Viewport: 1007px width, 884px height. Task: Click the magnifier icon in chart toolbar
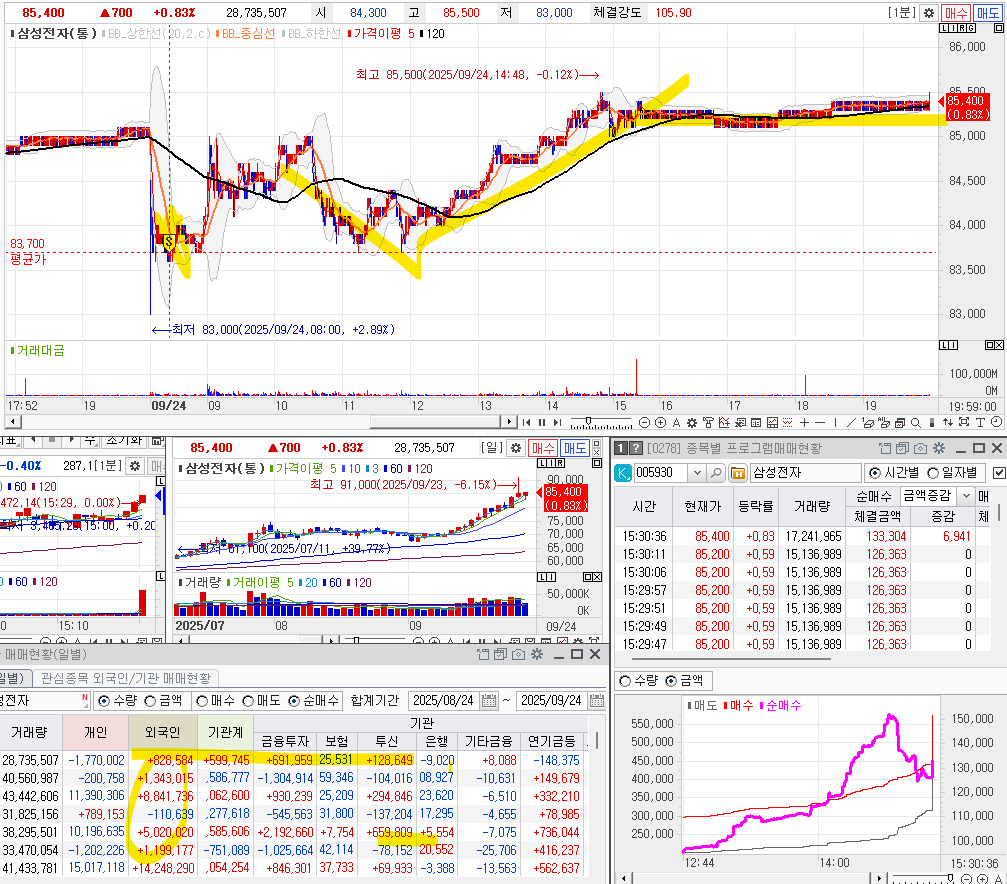coord(915,422)
